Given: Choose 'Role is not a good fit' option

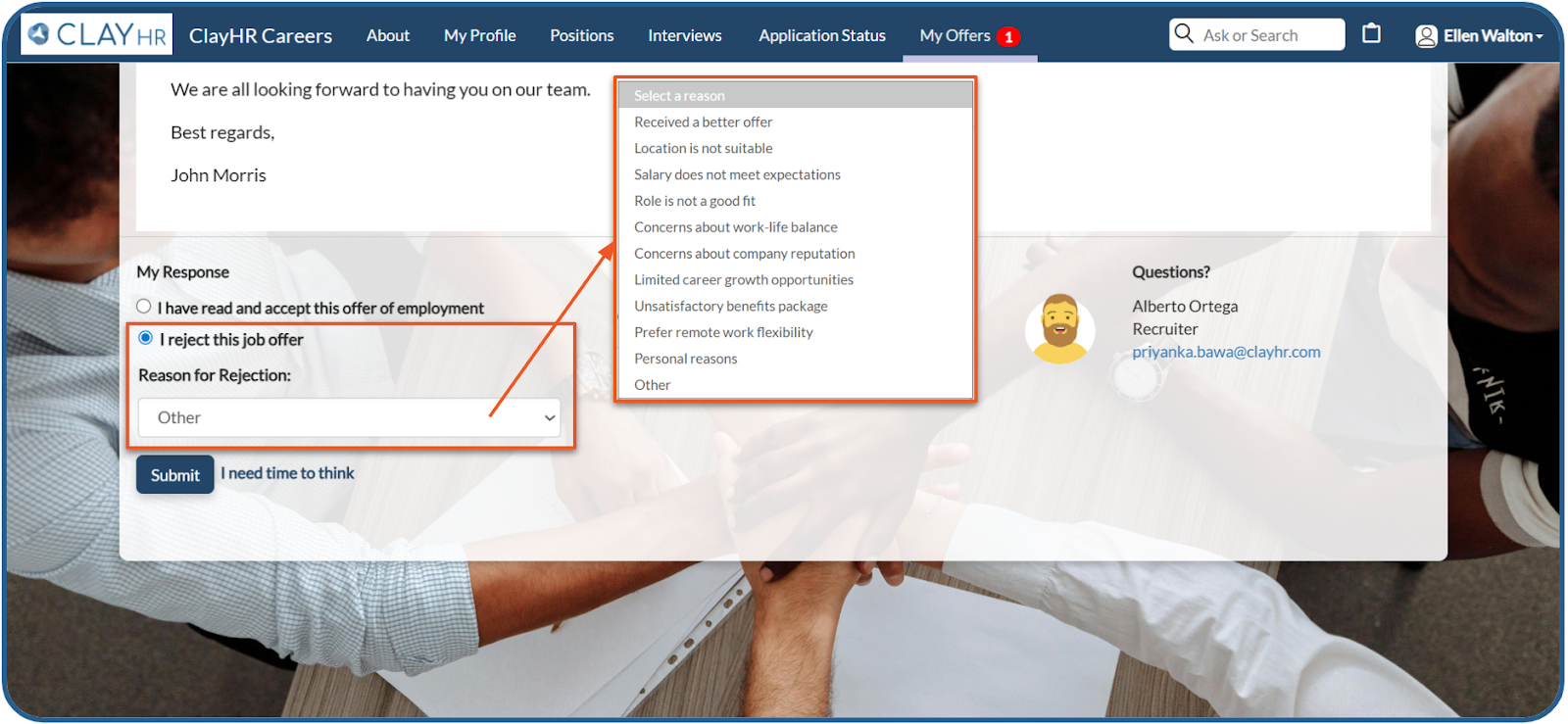Looking at the screenshot, I should (795, 201).
